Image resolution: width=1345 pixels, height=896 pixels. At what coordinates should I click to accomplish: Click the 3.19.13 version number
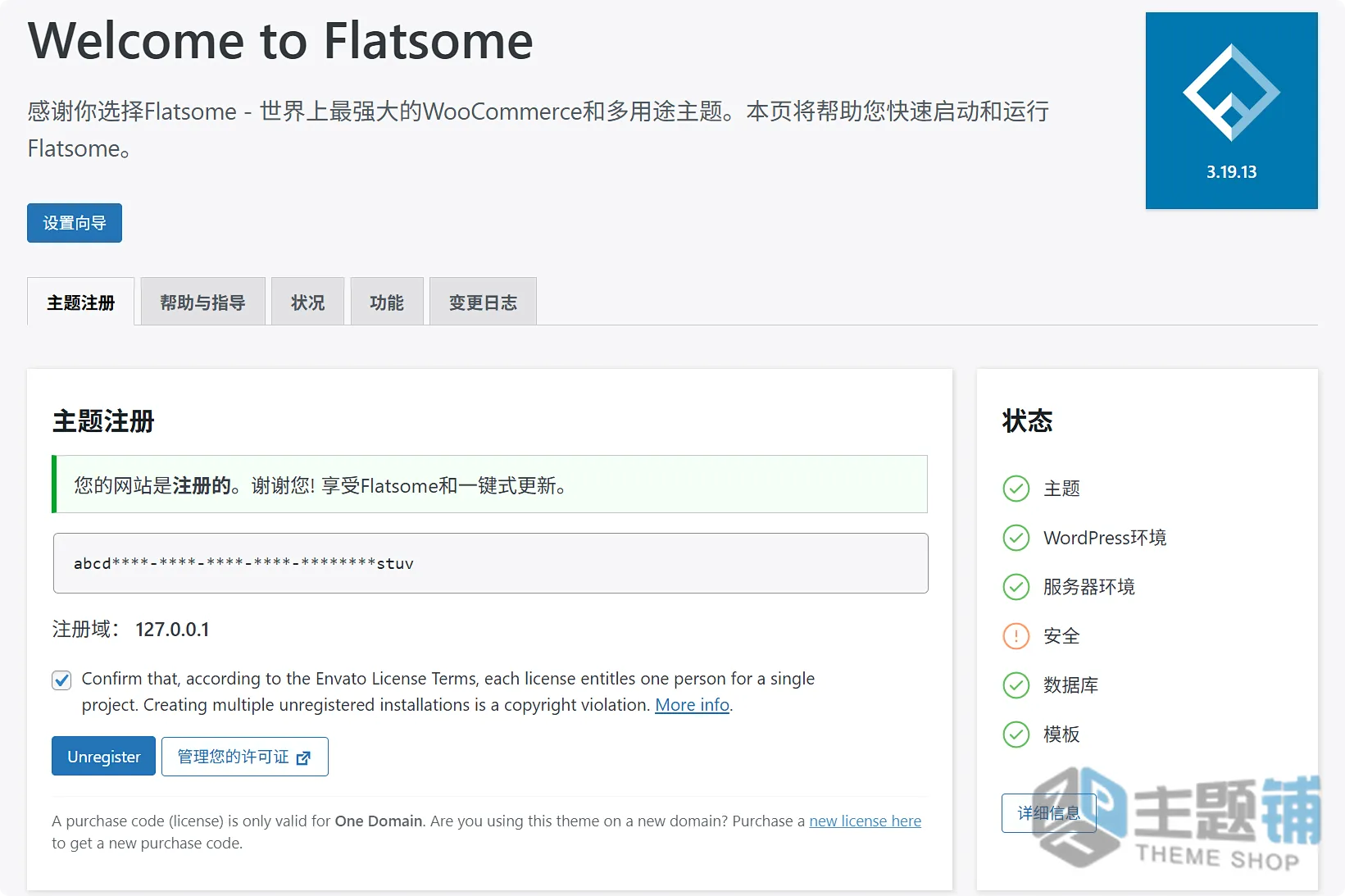pos(1231,172)
